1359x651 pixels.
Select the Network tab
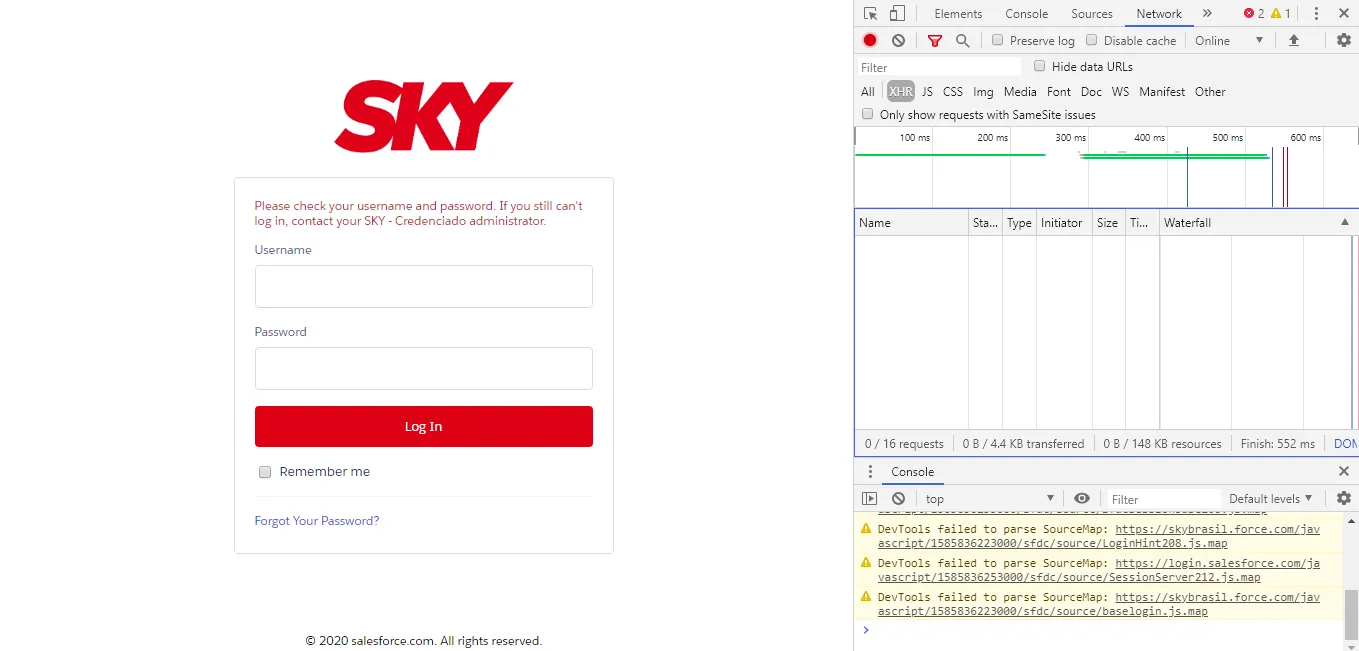pos(1159,14)
